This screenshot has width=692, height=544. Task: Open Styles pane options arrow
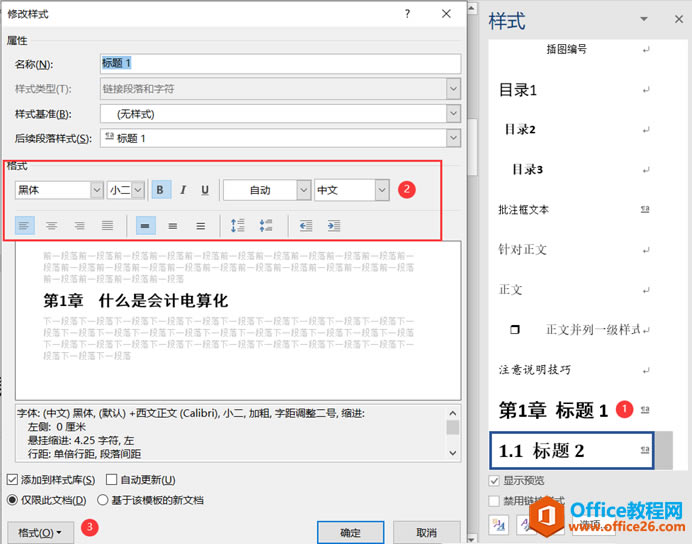(644, 19)
